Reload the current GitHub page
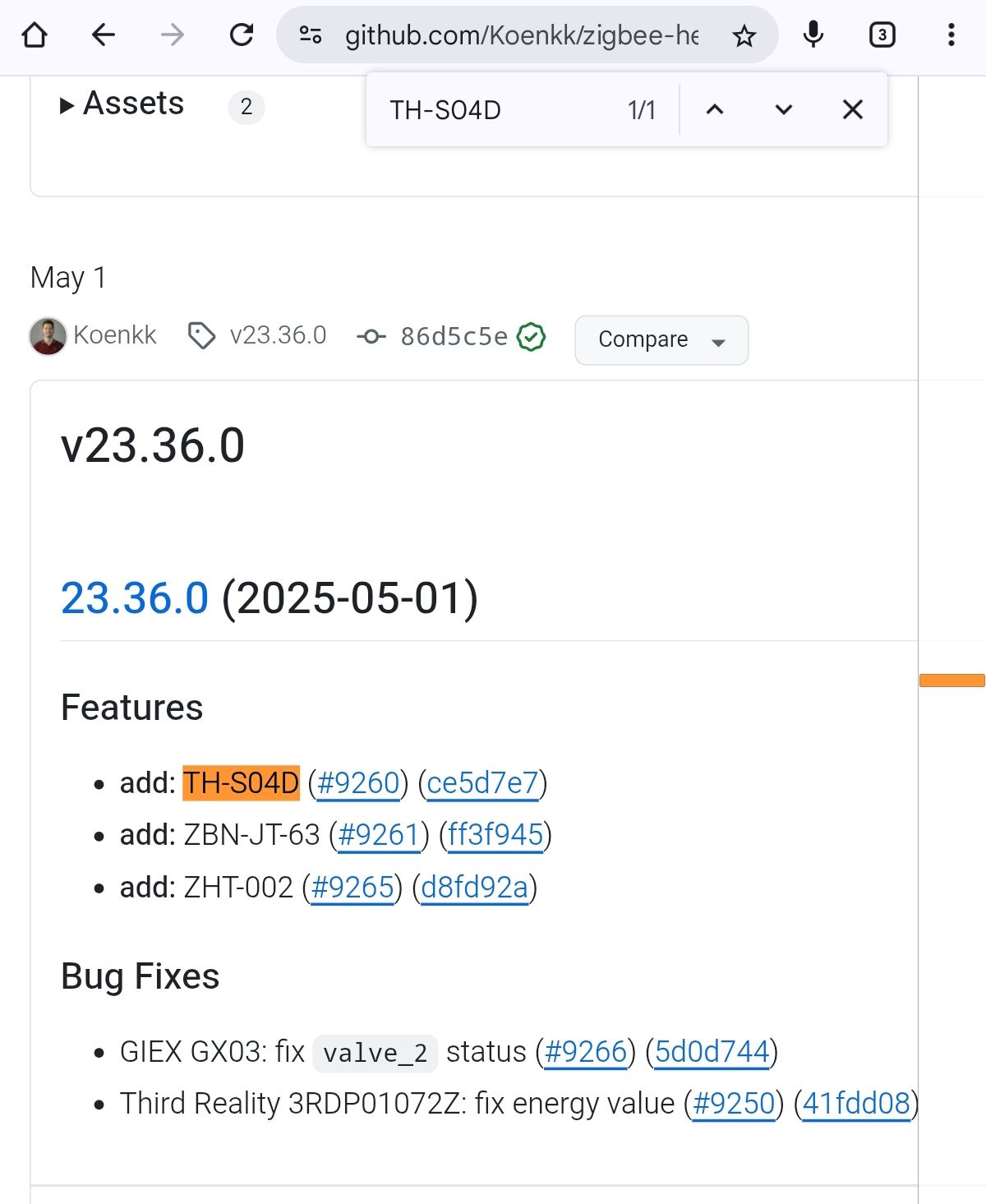 (x=242, y=35)
